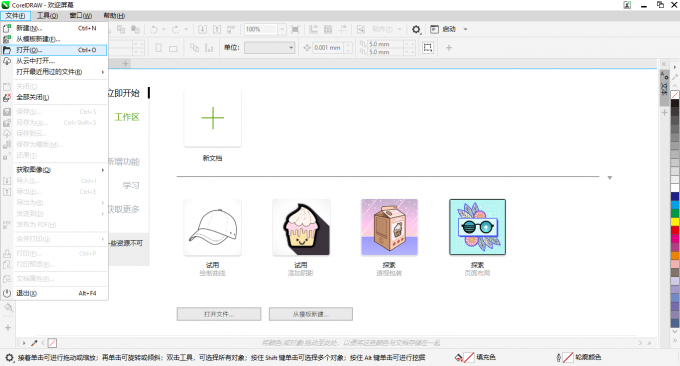Click the document palette eyedropper icon
Image resolution: width=680 pixels, height=366 pixels.
(34, 343)
